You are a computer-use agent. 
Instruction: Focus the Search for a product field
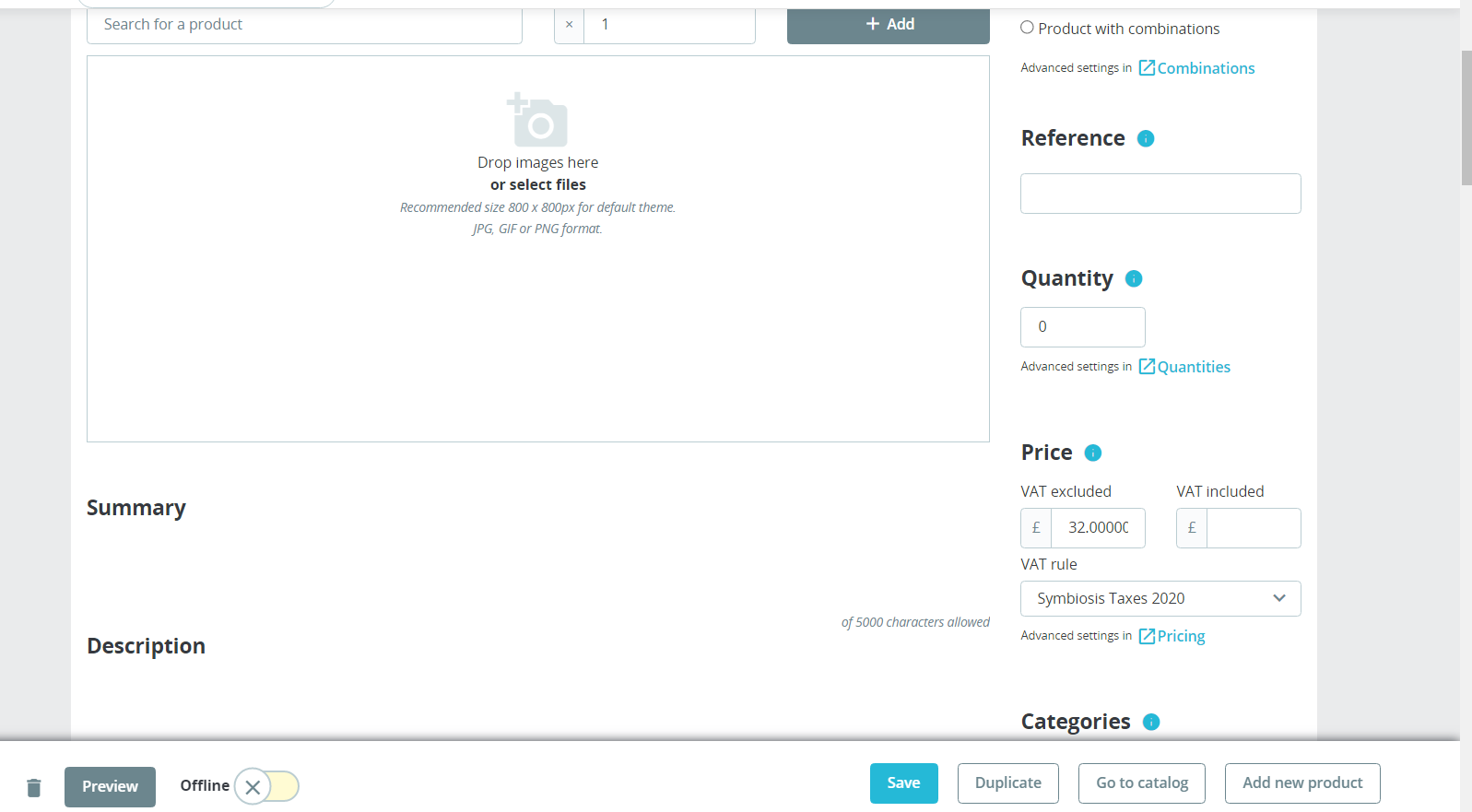point(304,25)
